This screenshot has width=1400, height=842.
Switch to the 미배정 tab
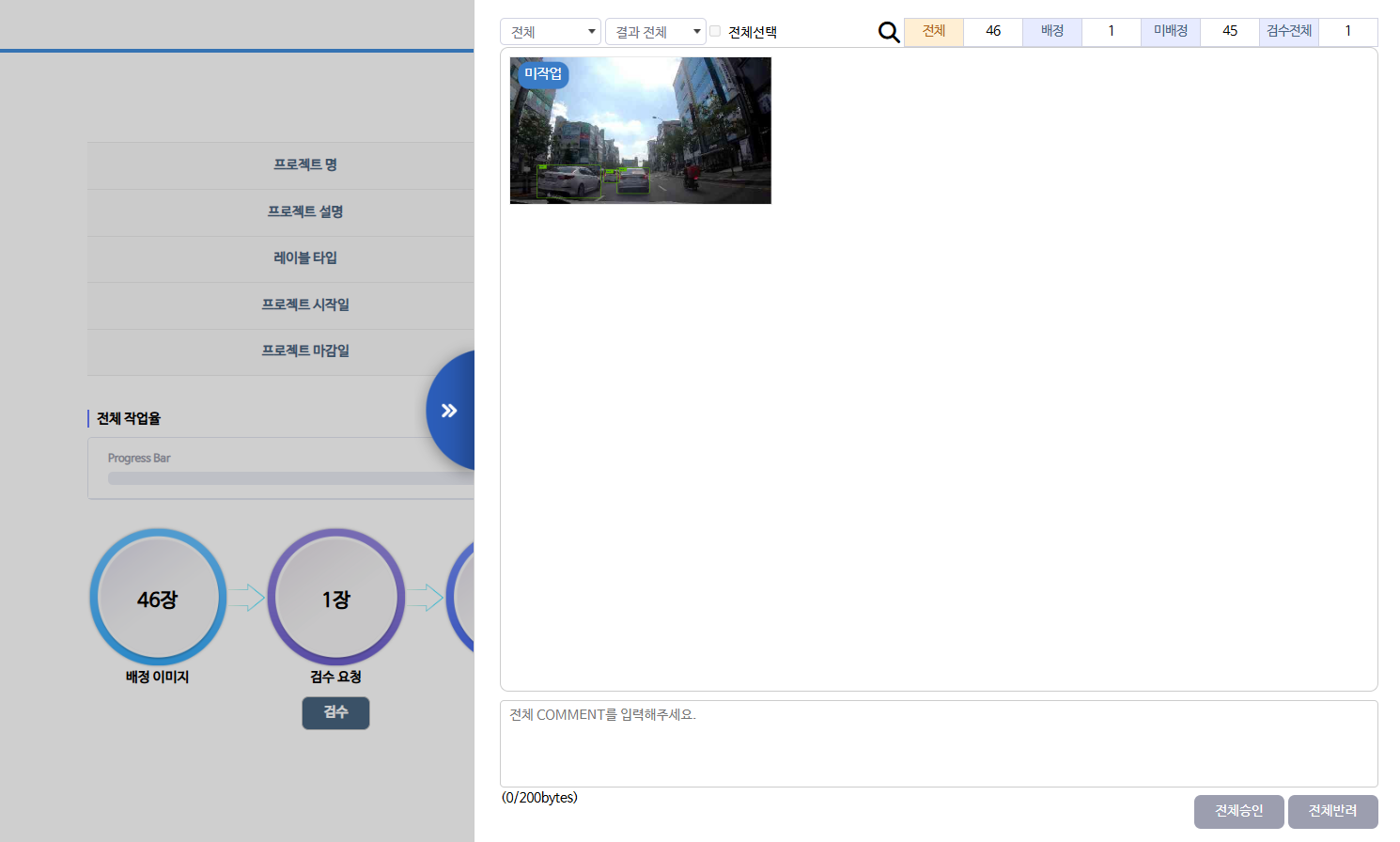[1171, 32]
